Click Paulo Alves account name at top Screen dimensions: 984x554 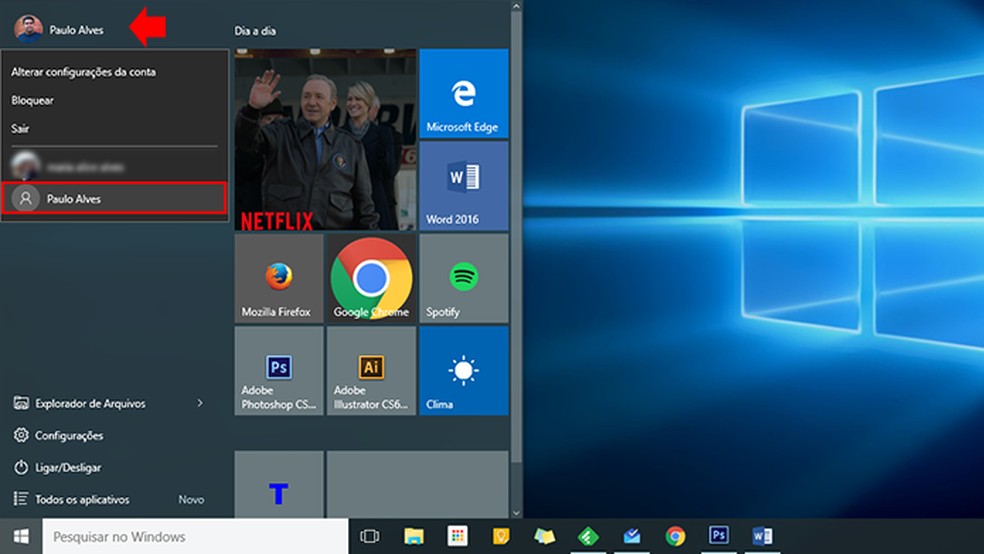click(x=76, y=30)
